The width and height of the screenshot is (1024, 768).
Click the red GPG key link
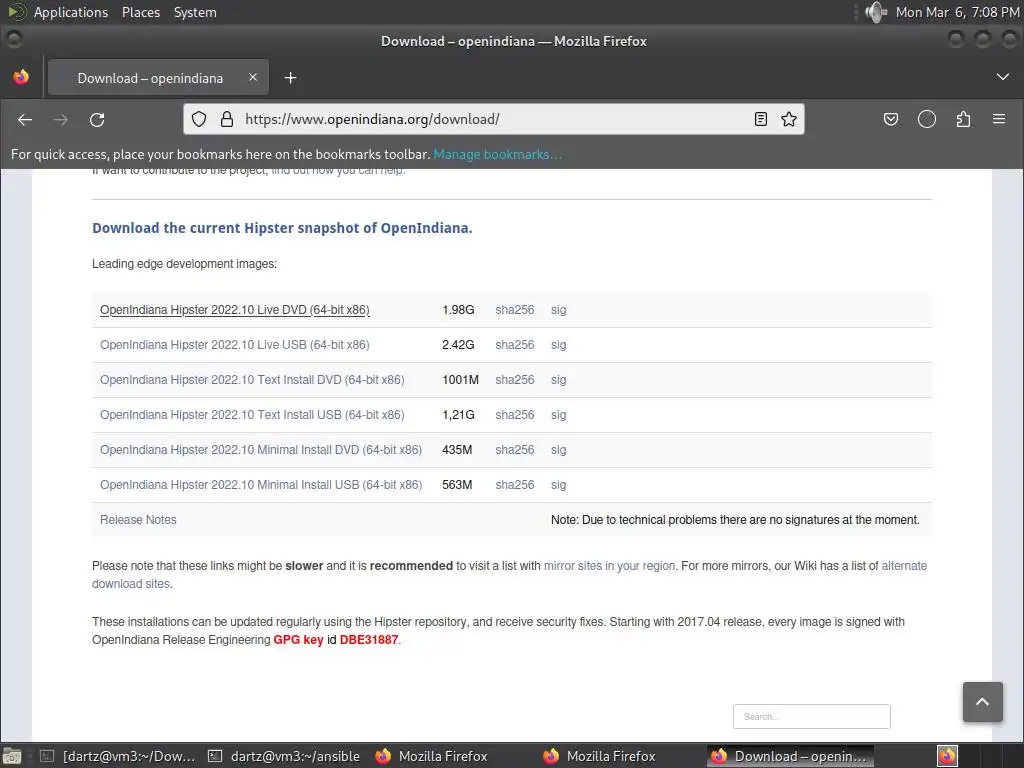tap(298, 639)
